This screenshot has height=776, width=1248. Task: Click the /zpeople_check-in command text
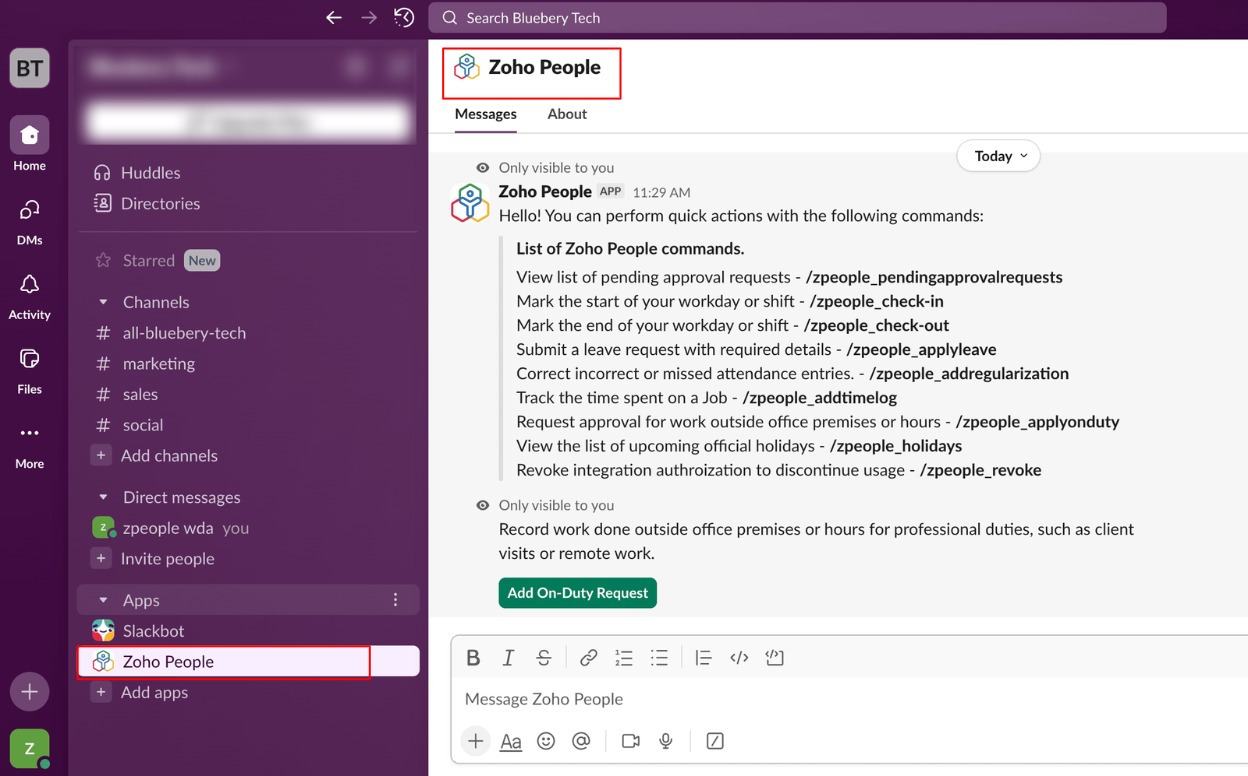[876, 301]
